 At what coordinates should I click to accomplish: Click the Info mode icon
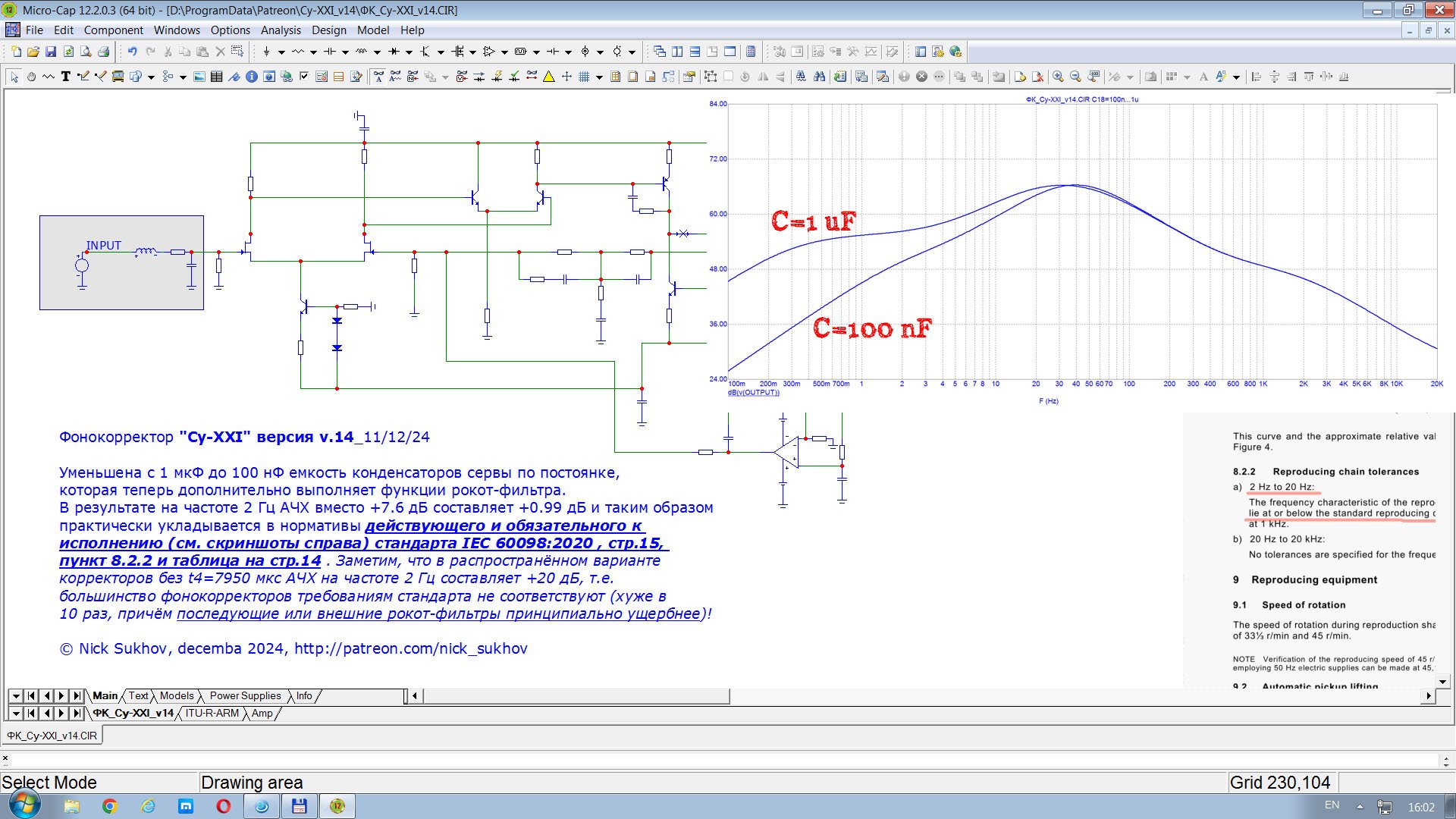(x=252, y=77)
